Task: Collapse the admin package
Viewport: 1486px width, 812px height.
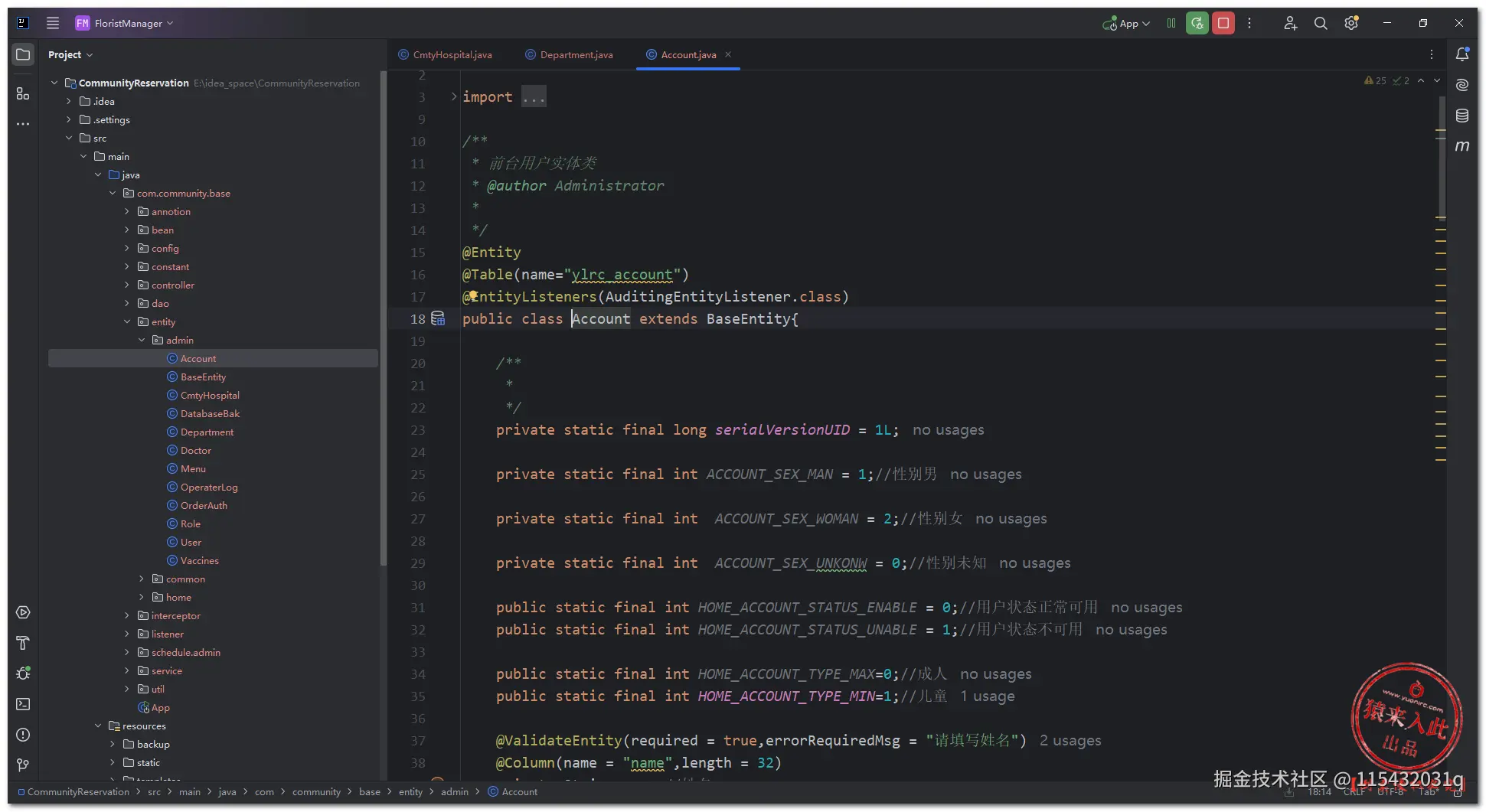Action: pyautogui.click(x=142, y=340)
